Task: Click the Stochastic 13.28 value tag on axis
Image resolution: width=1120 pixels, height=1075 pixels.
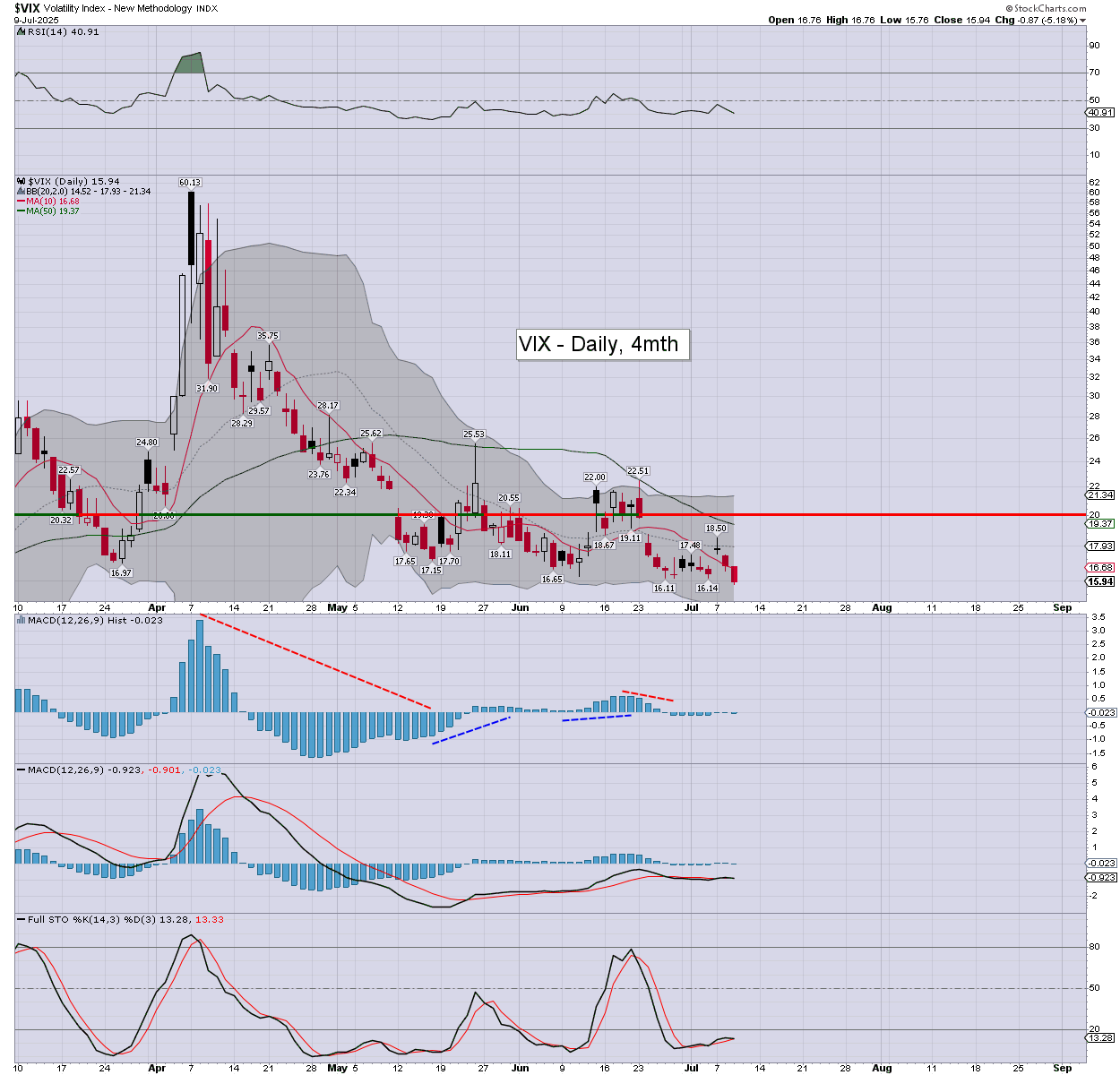Action: pos(1099,1037)
